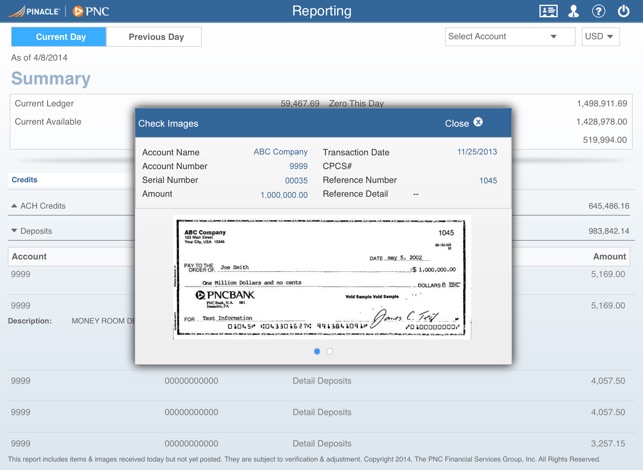
Task: Open the USD currency dropdown
Action: pyautogui.click(x=600, y=37)
